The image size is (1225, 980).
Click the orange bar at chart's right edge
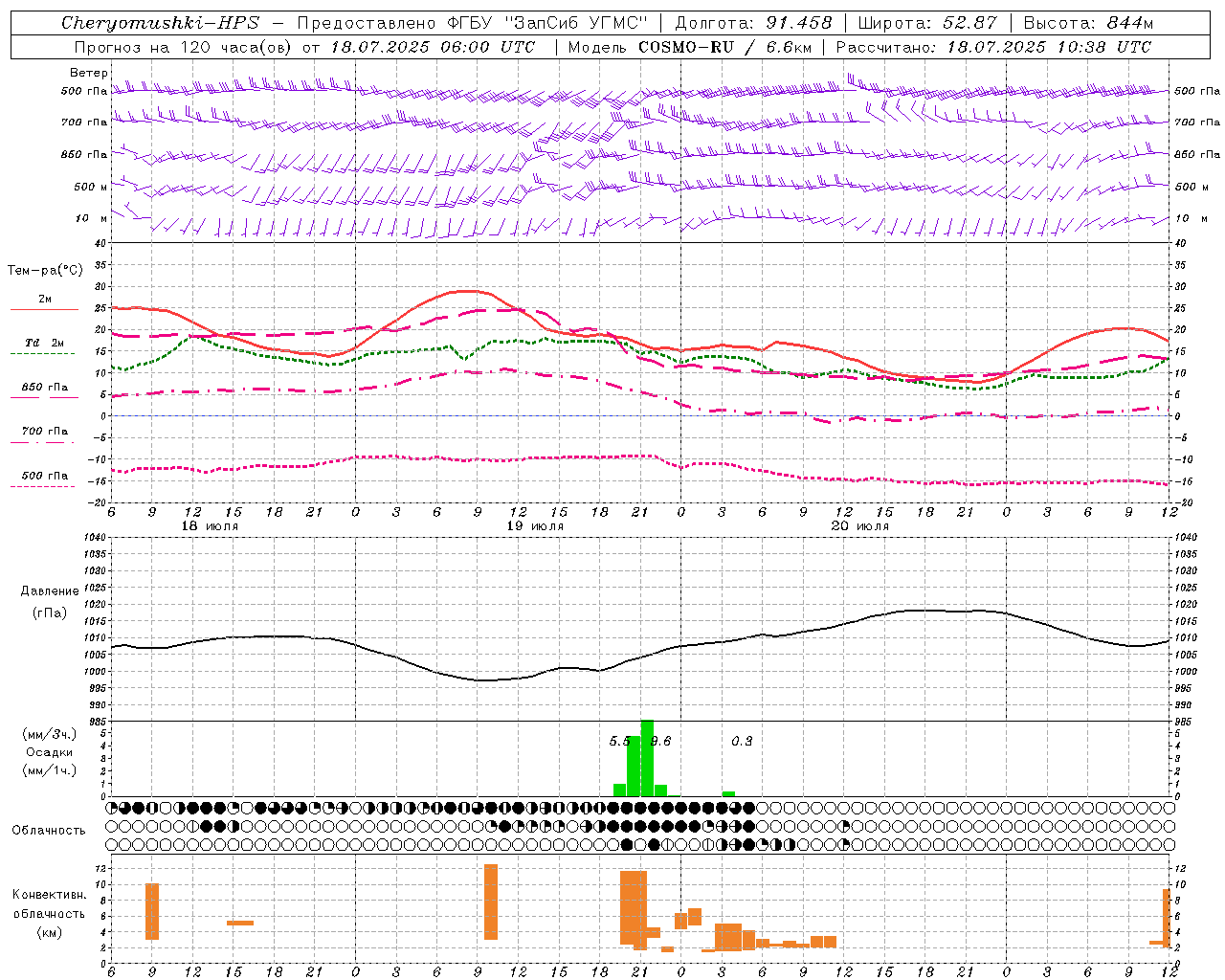point(1166,917)
